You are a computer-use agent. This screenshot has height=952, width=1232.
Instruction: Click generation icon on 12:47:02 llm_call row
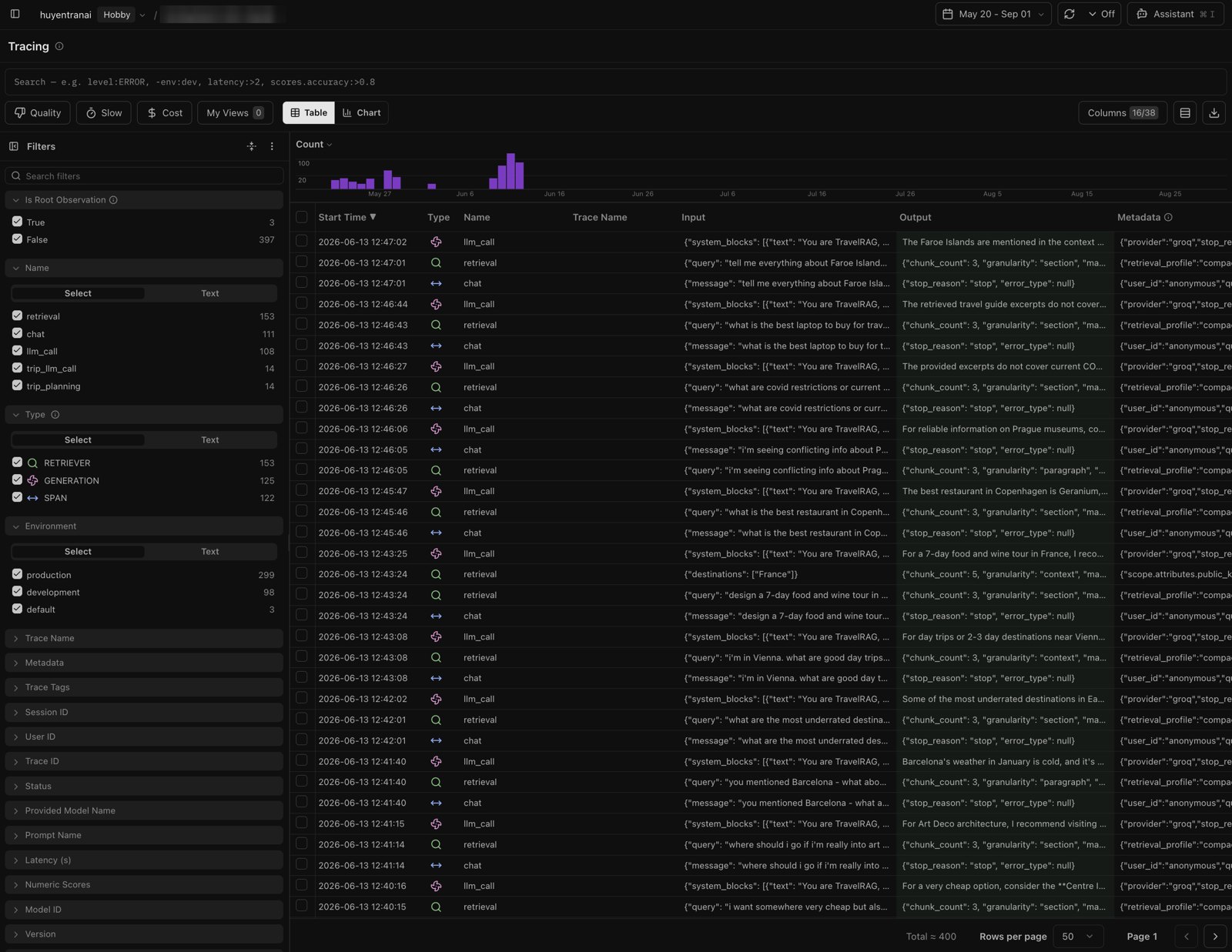click(436, 242)
